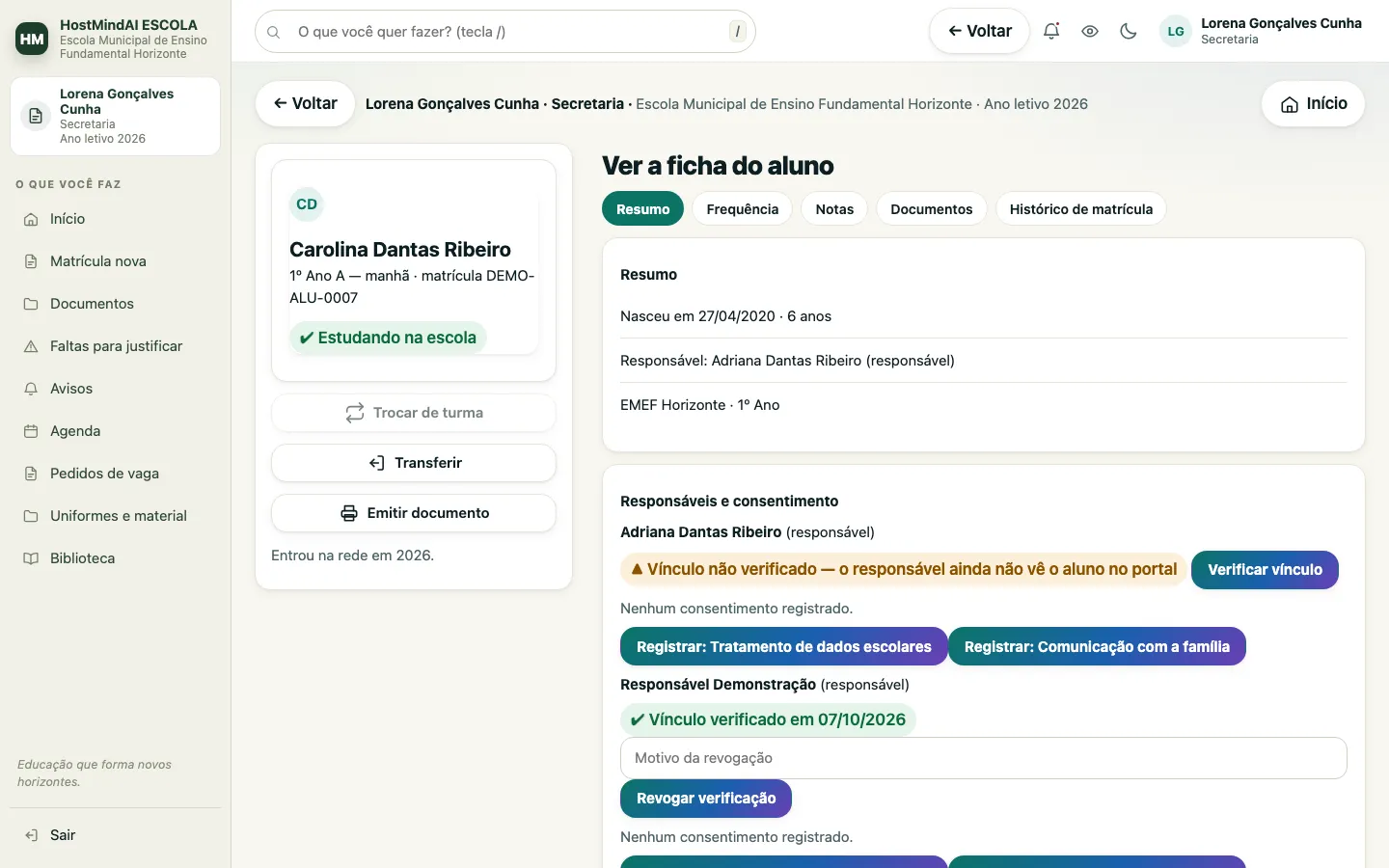Click Trocar de turma button
The width and height of the screenshot is (1389, 868).
click(x=414, y=413)
